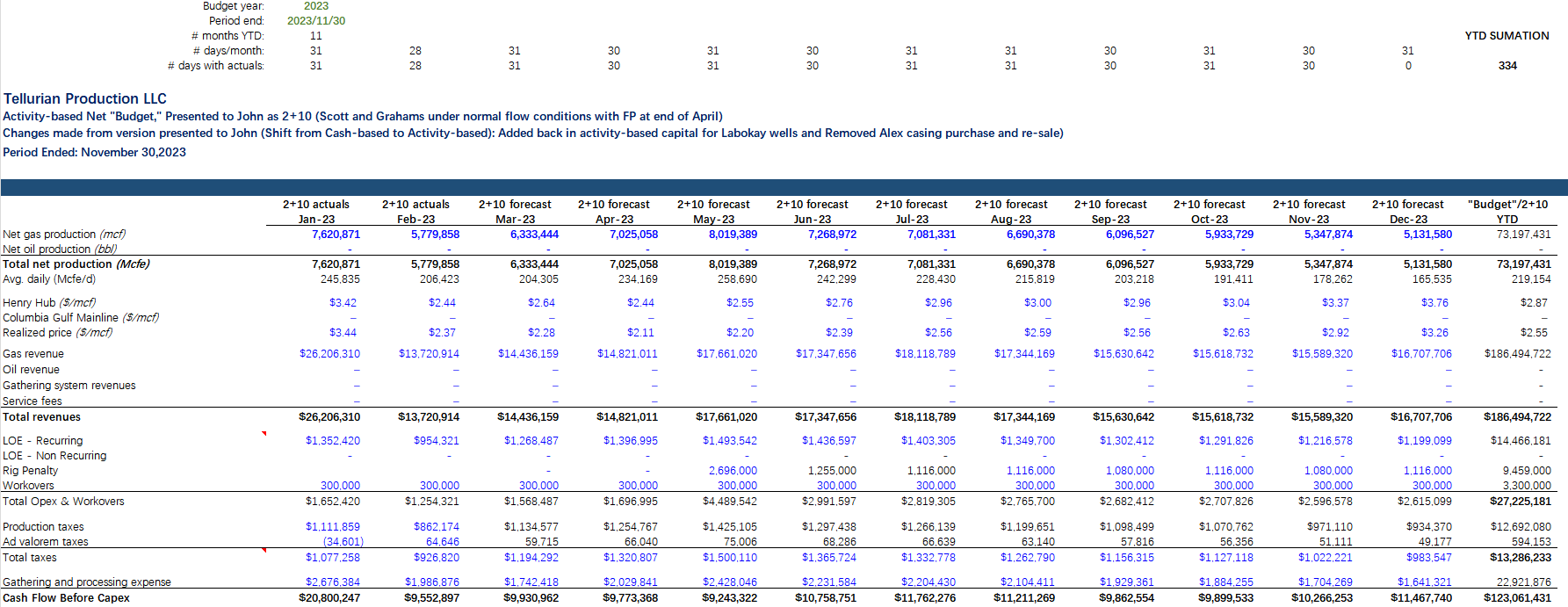The width and height of the screenshot is (1568, 607).
Task: Select the Tellurian Production LLC title
Action: 85,98
